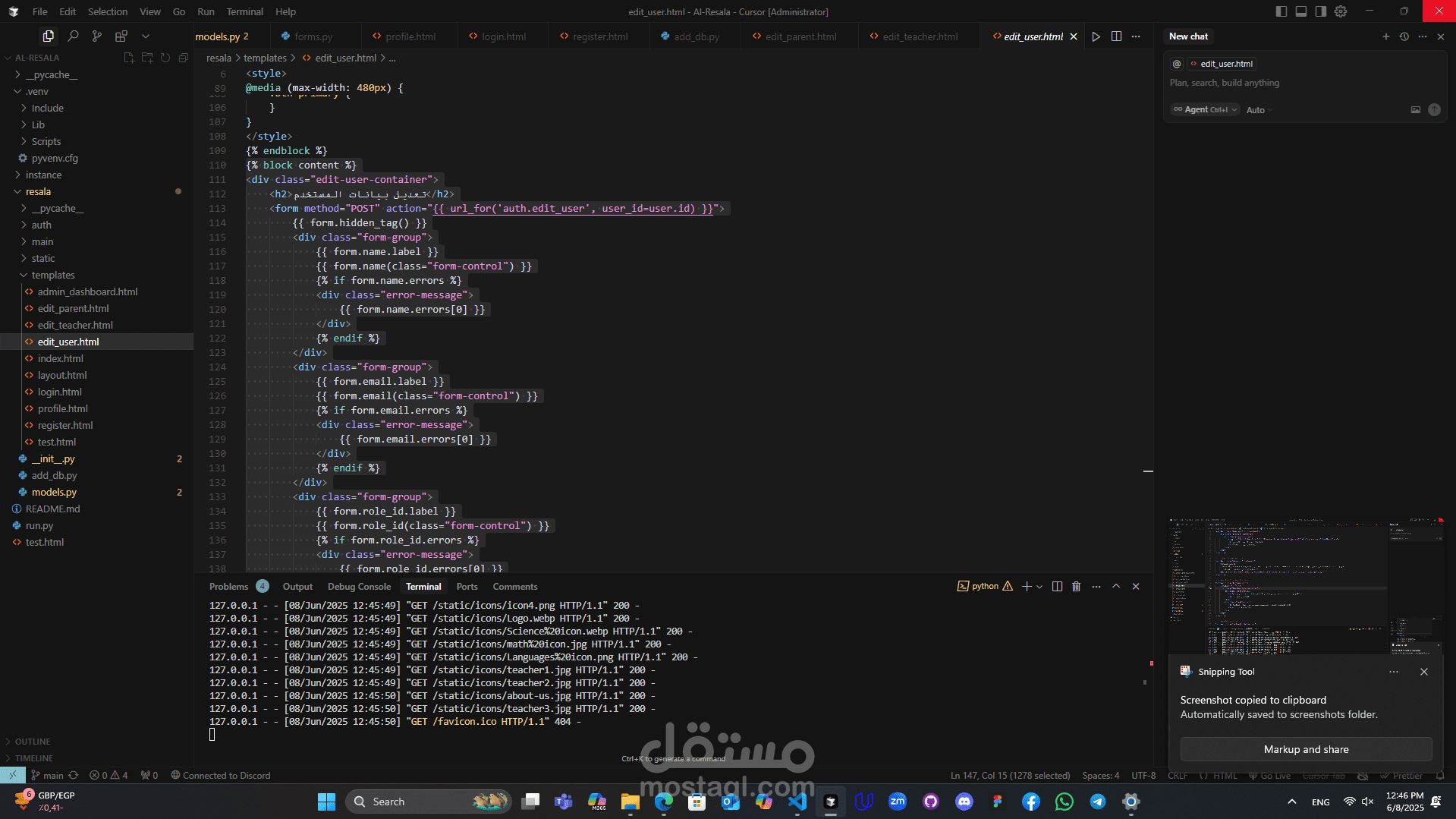Viewport: 1456px width, 819px height.
Task: Open run.py in the file tree
Action: pos(39,526)
